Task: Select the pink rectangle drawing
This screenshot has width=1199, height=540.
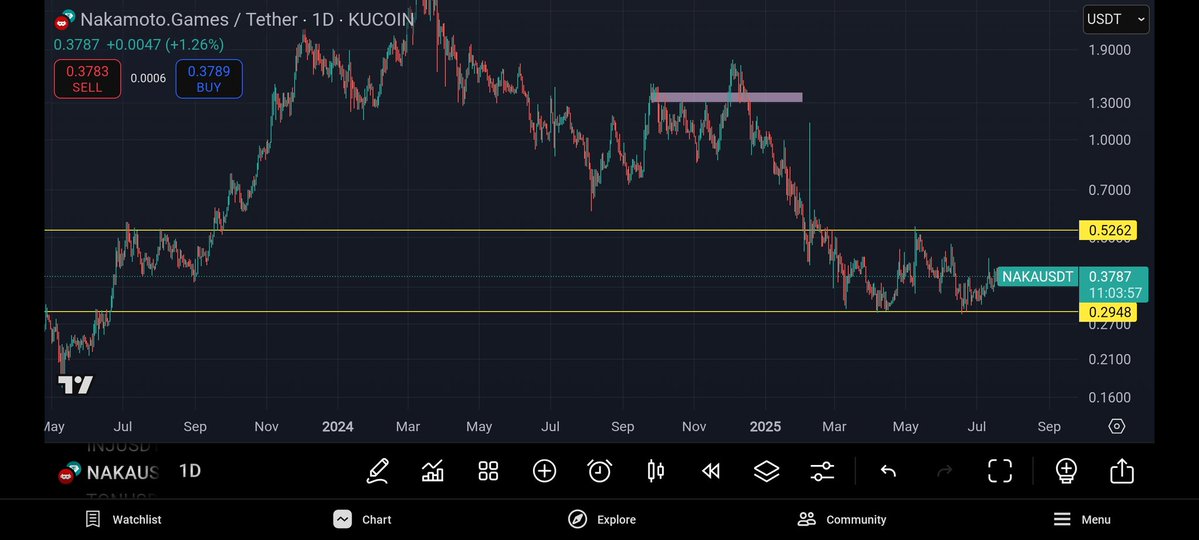Action: click(x=726, y=97)
